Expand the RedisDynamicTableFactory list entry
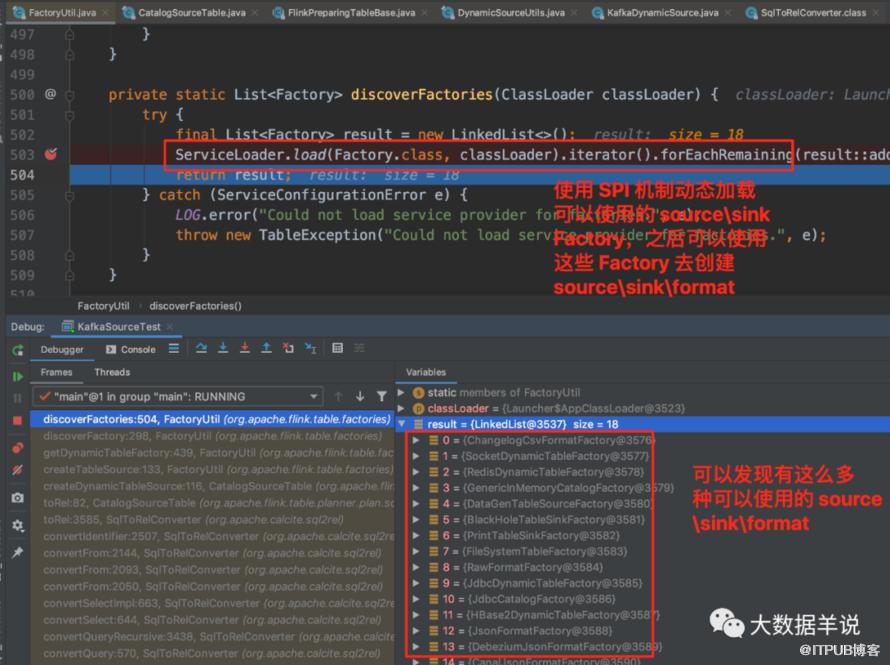890x665 pixels. pyautogui.click(x=416, y=472)
